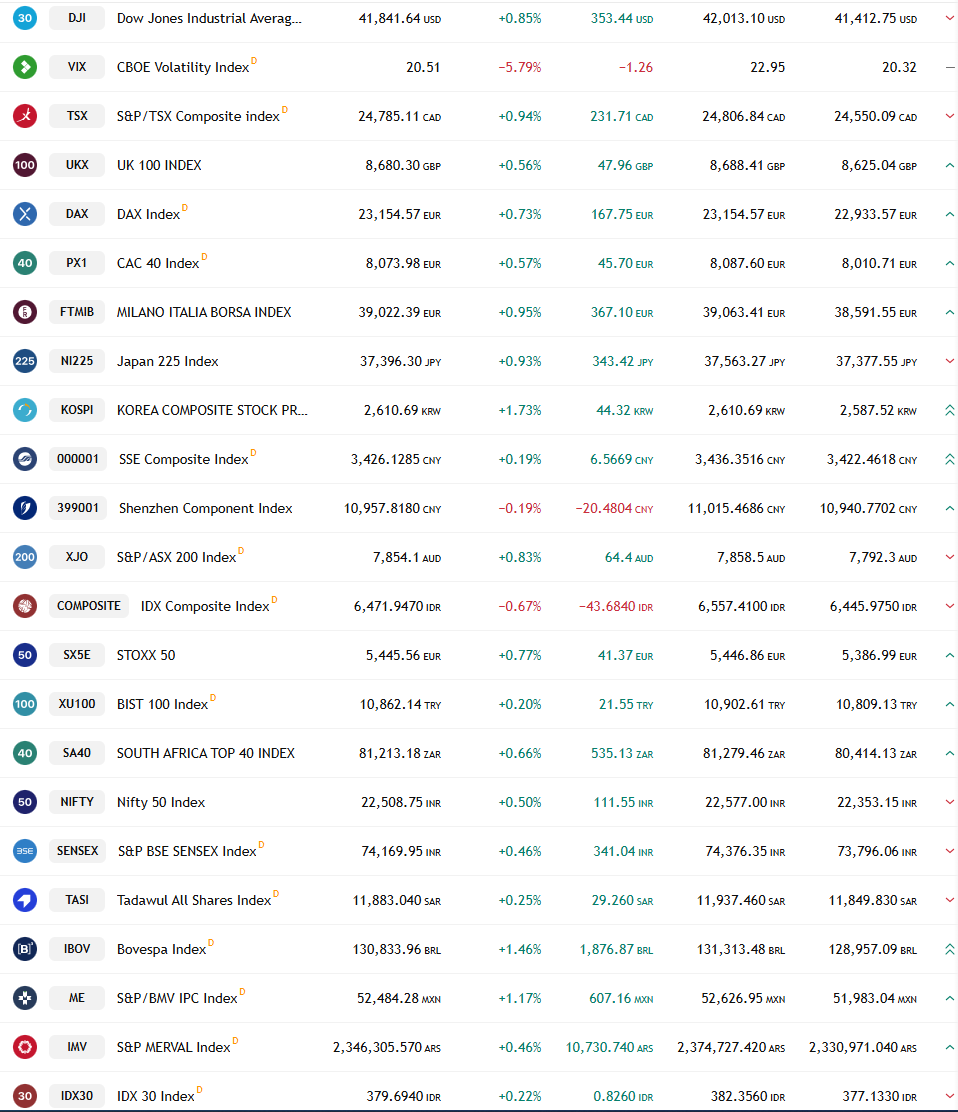Click the double-arrow rating in KOSPI row
Image resolution: width=958 pixels, height=1112 pixels.
coord(949,410)
